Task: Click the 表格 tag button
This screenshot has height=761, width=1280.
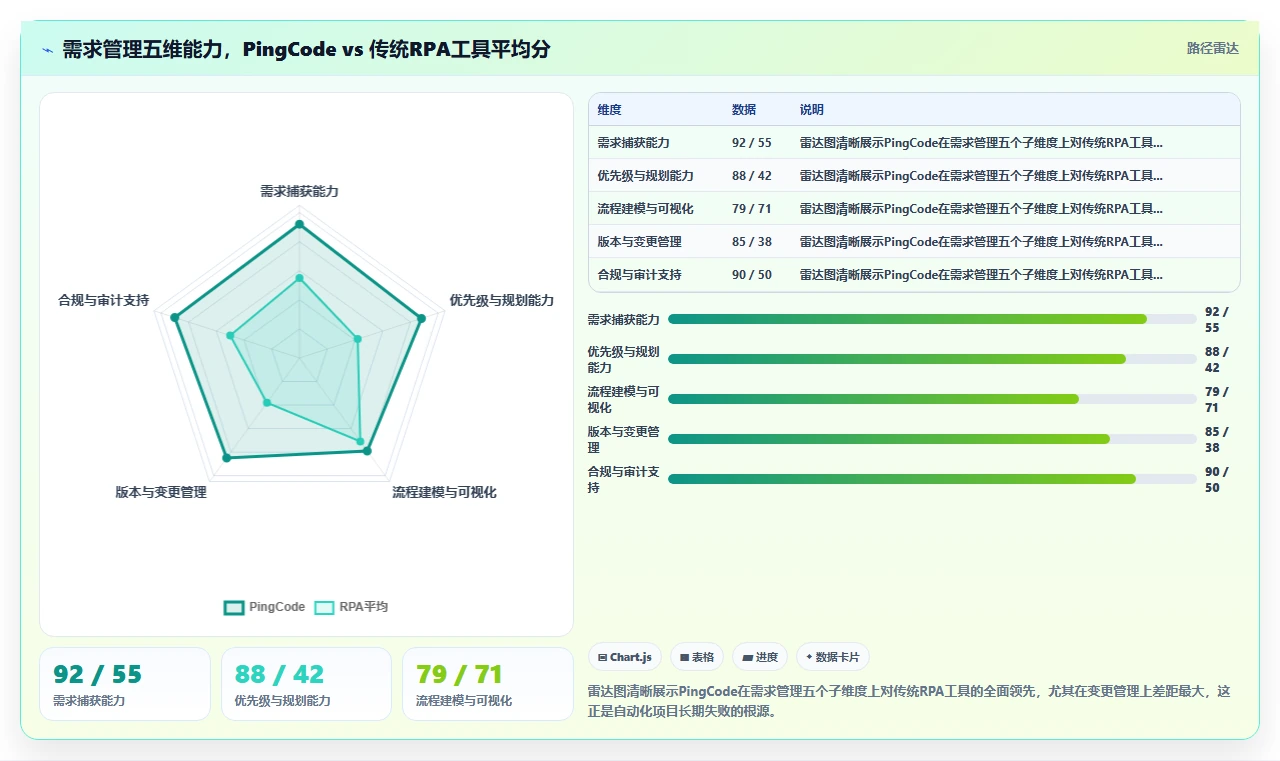Action: click(x=697, y=657)
